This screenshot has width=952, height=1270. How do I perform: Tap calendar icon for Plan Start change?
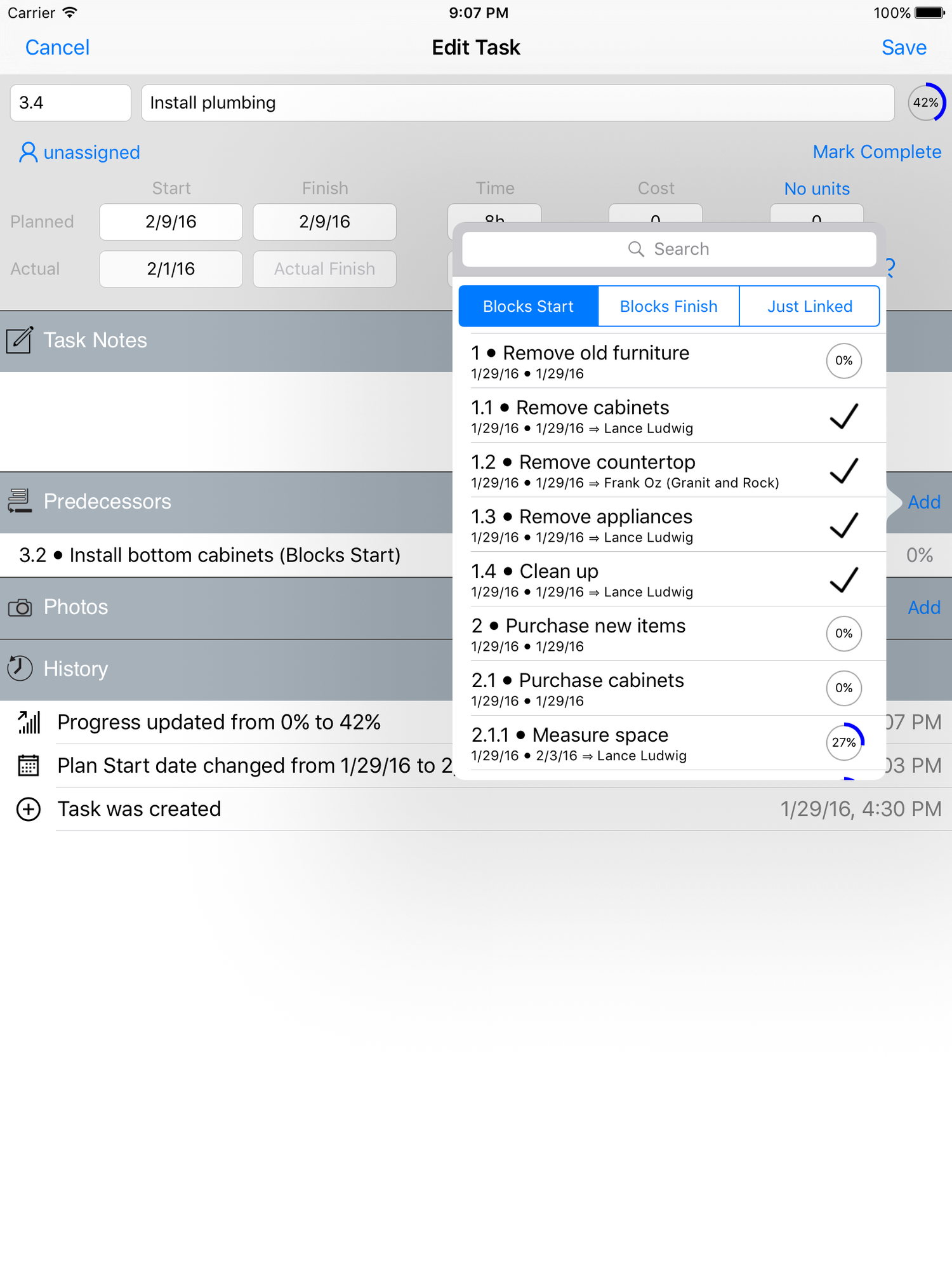(x=29, y=766)
